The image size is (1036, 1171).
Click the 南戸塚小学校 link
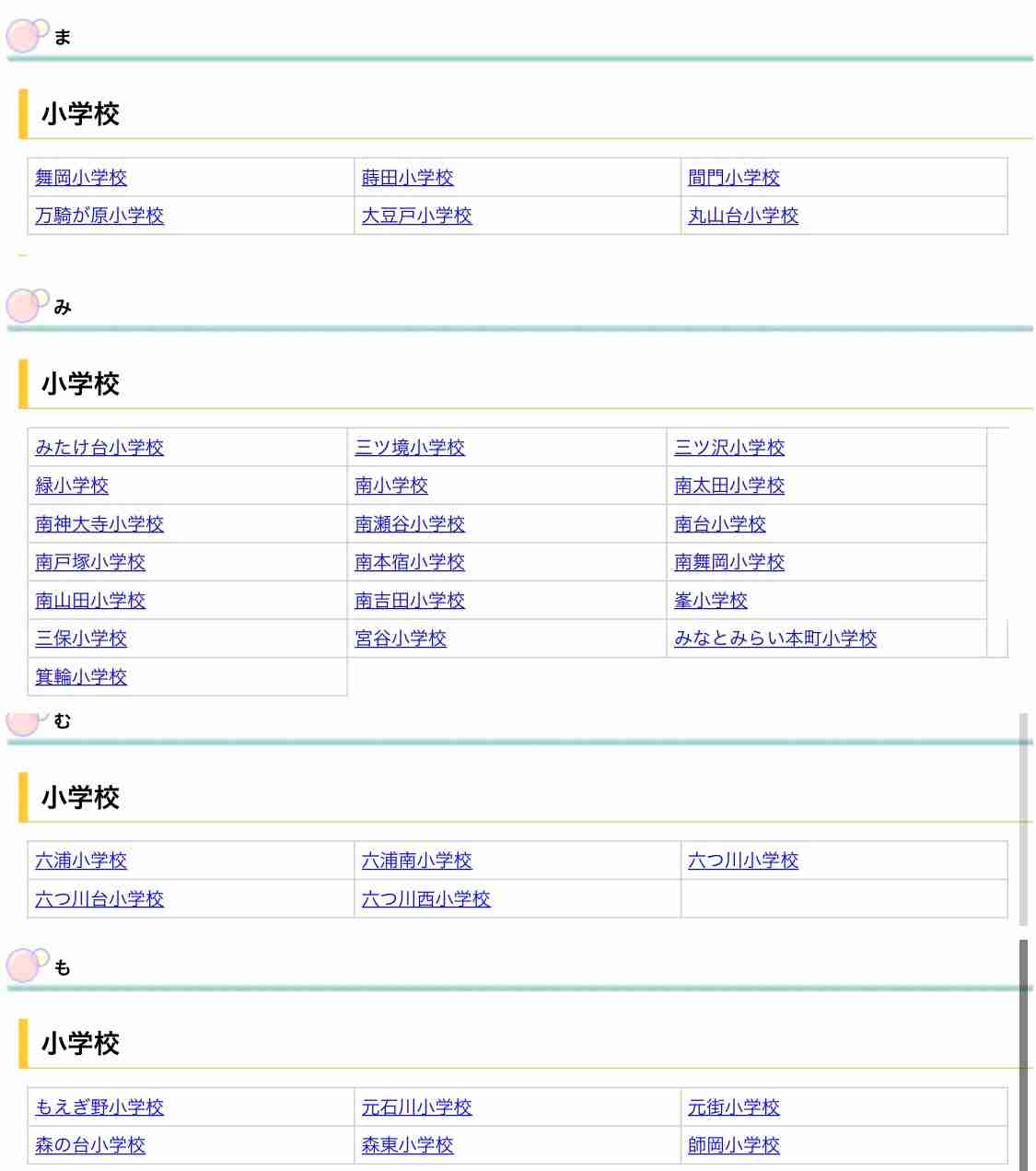pyautogui.click(x=90, y=562)
